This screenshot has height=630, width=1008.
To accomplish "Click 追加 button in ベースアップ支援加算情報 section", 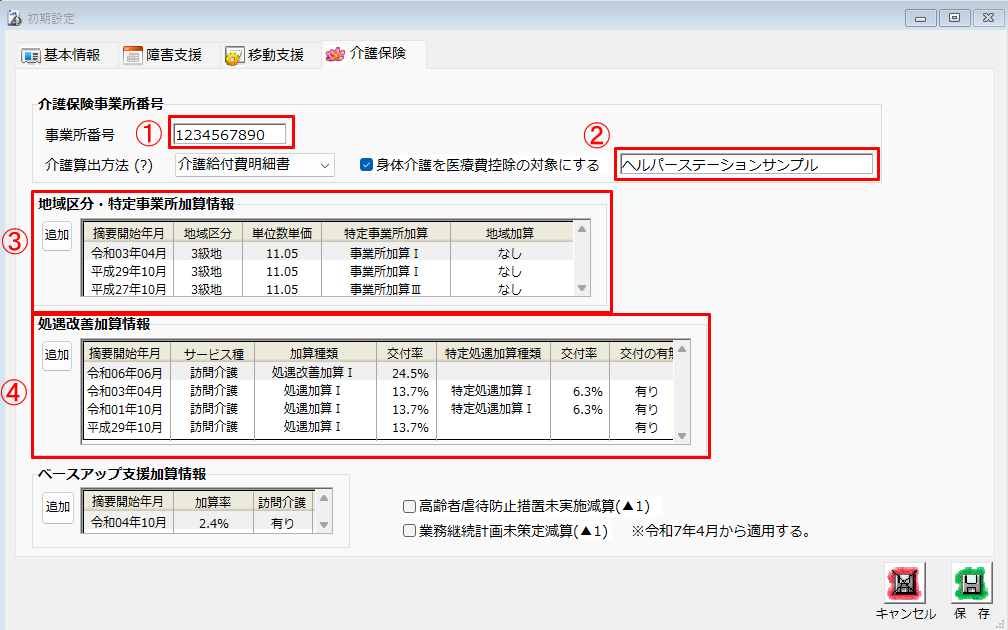I will pyautogui.click(x=57, y=507).
